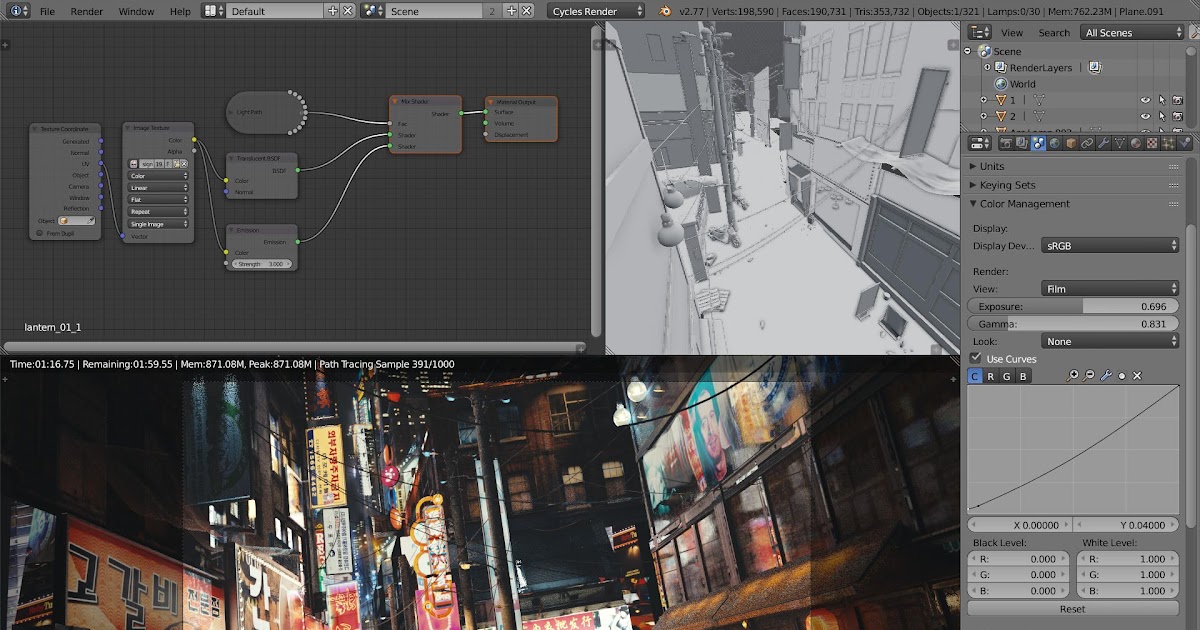This screenshot has width=1200, height=630.
Task: Select the Scene properties tab
Action: click(x=1038, y=143)
